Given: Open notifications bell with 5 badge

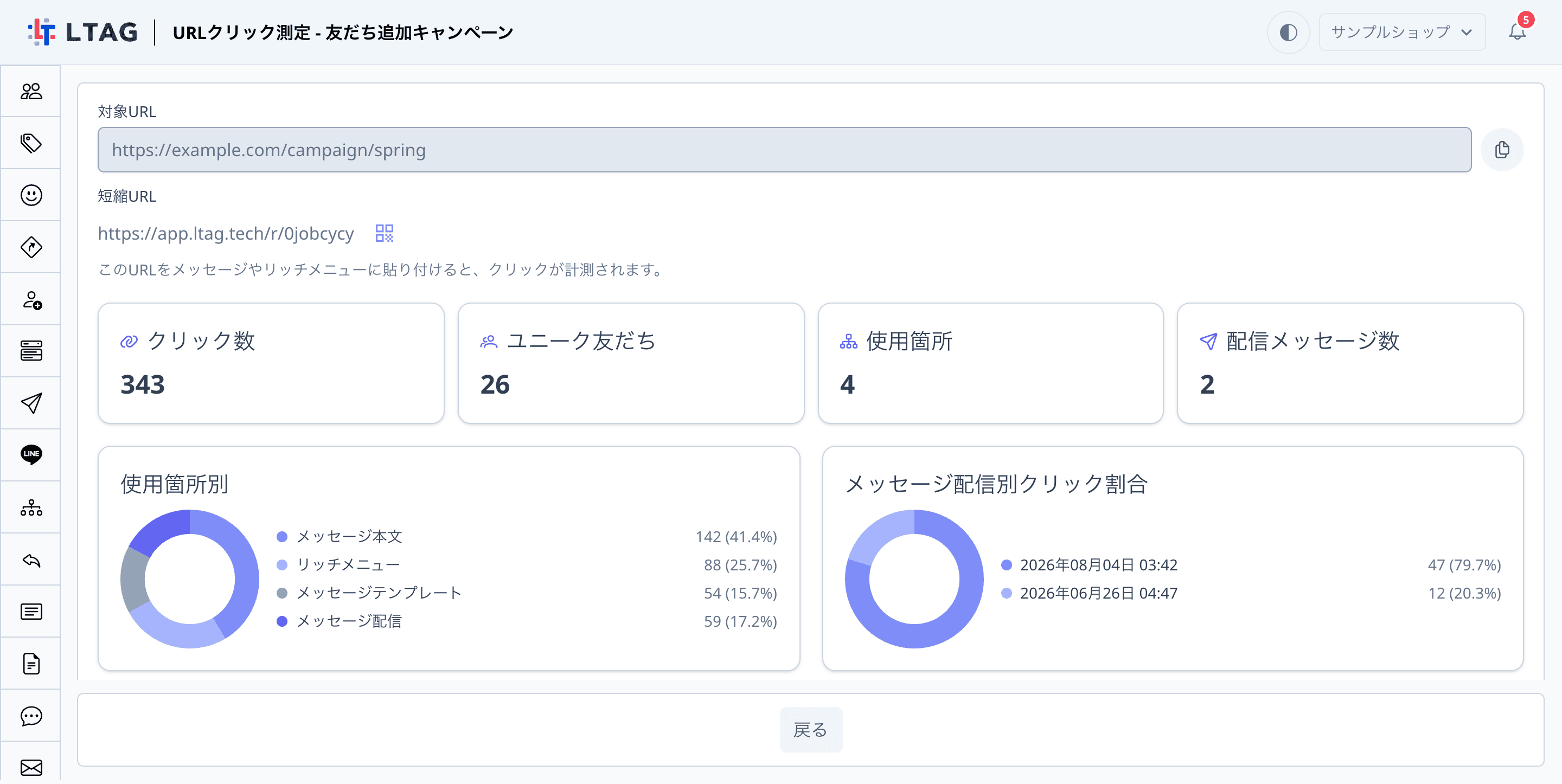Looking at the screenshot, I should click(x=1518, y=31).
